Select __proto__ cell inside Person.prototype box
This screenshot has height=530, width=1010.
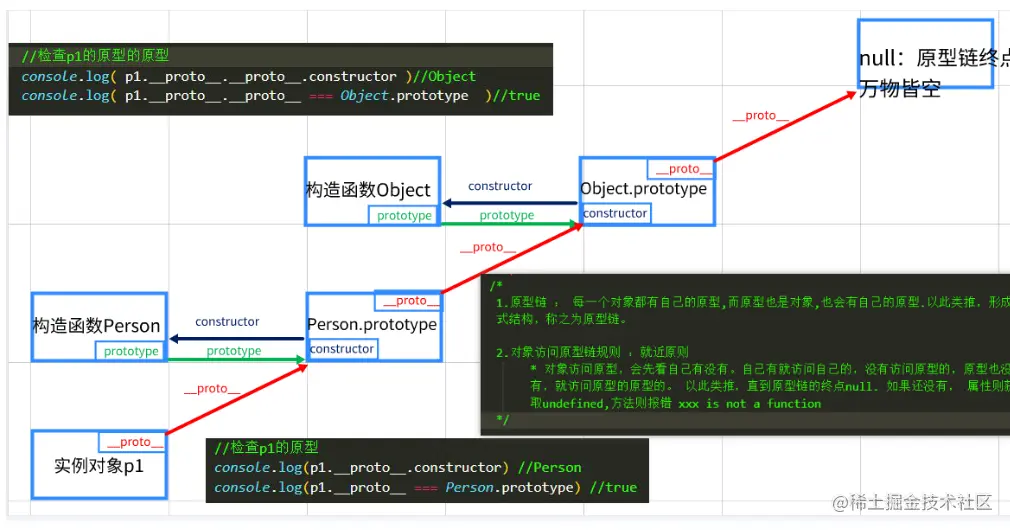(x=408, y=301)
